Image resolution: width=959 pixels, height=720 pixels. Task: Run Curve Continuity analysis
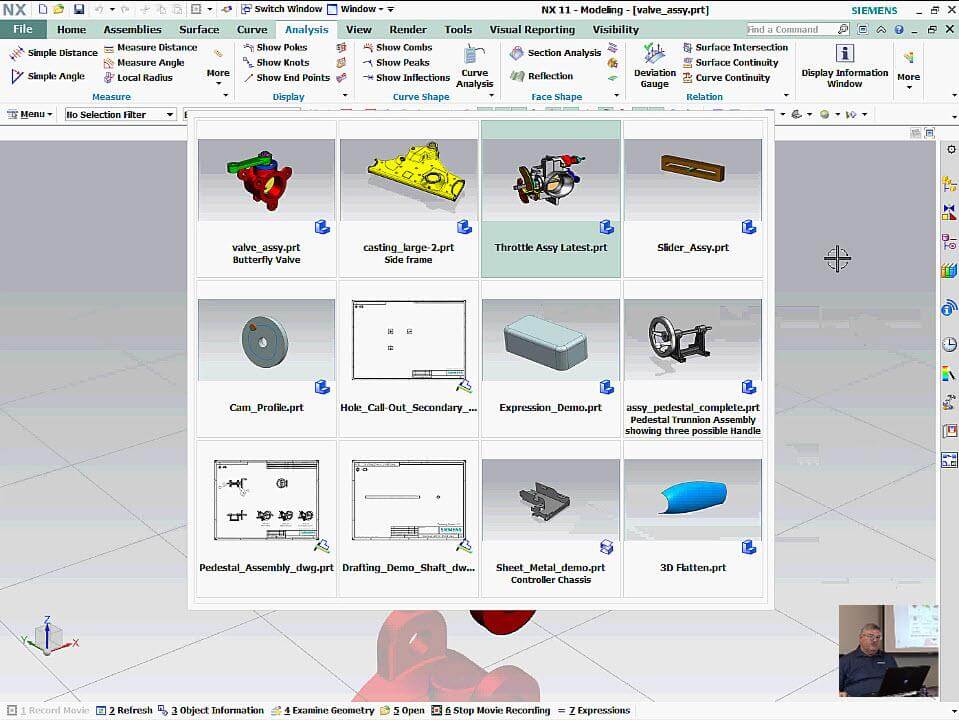click(x=726, y=78)
